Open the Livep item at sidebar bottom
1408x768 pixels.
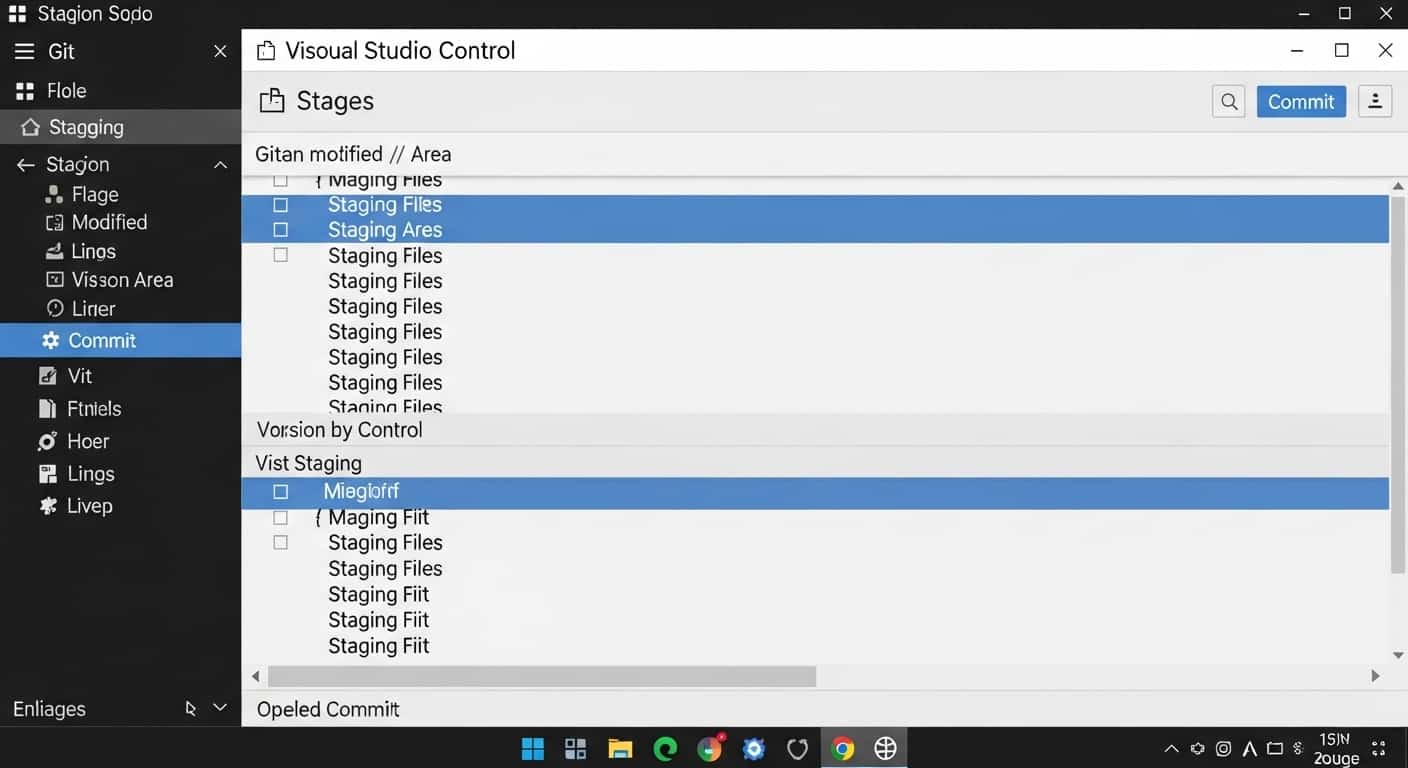coord(89,505)
